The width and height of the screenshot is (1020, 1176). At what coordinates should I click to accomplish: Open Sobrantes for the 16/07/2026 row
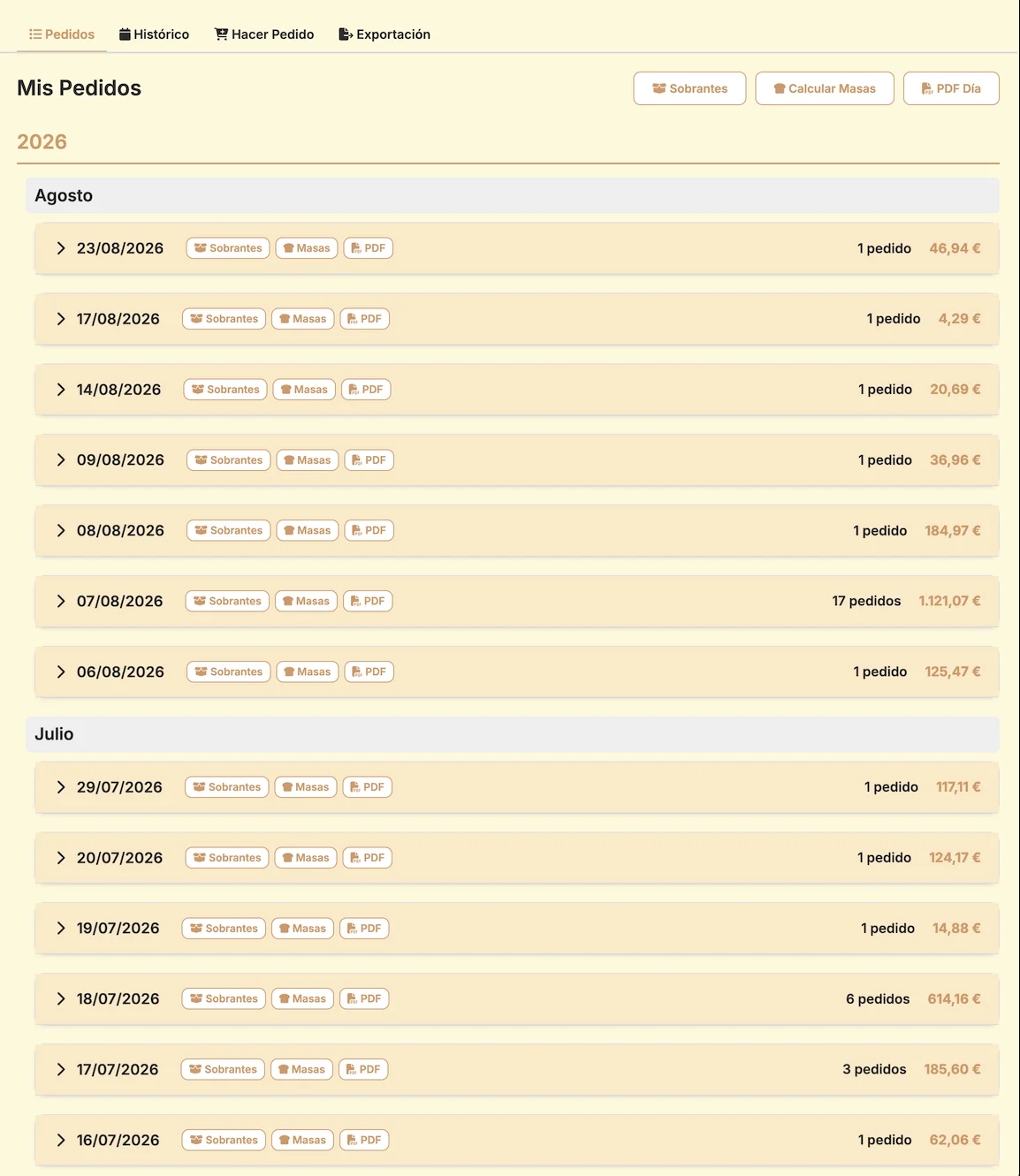click(x=224, y=1141)
